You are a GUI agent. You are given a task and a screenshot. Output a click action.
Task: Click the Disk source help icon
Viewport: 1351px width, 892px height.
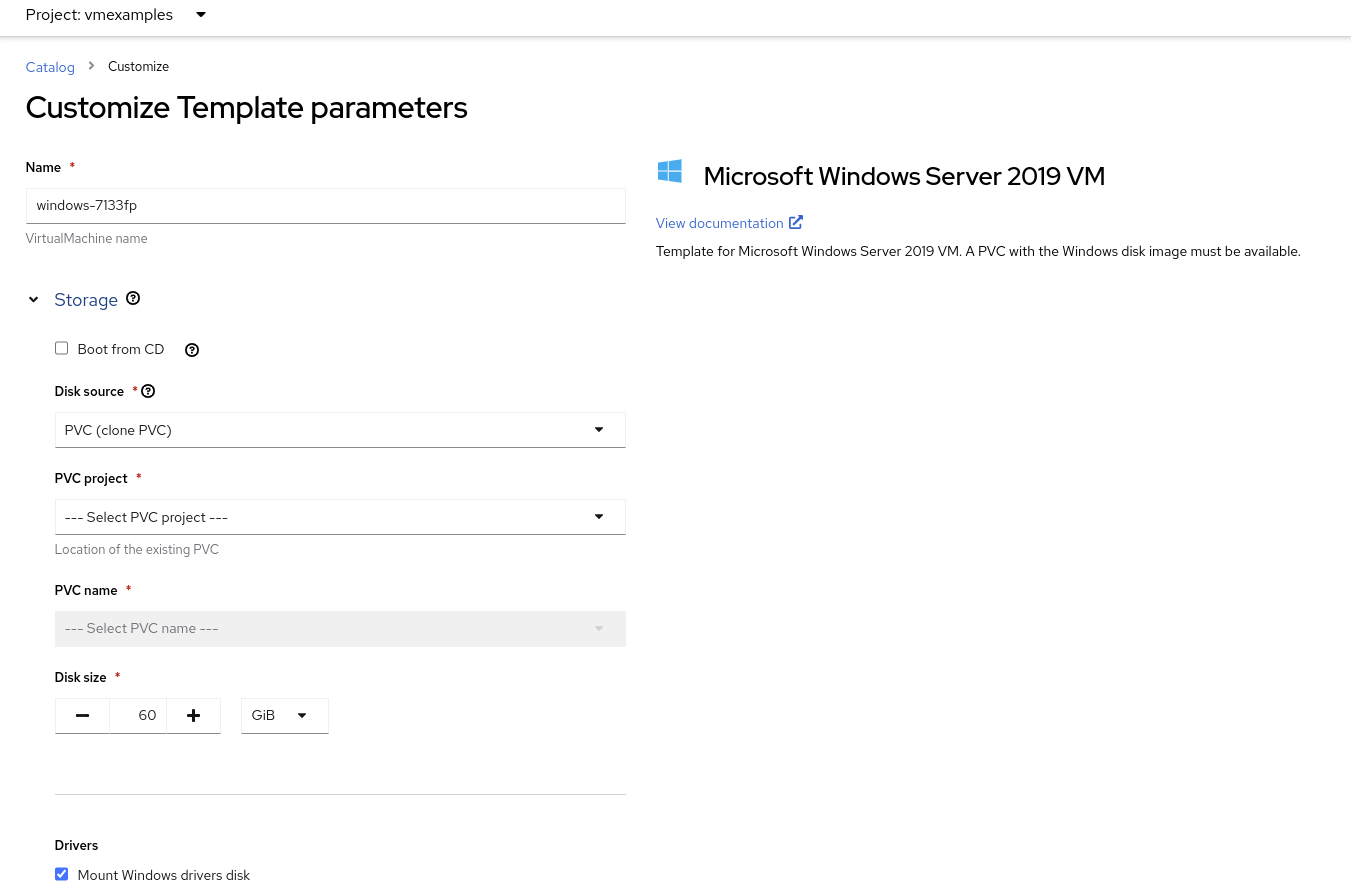(x=148, y=391)
